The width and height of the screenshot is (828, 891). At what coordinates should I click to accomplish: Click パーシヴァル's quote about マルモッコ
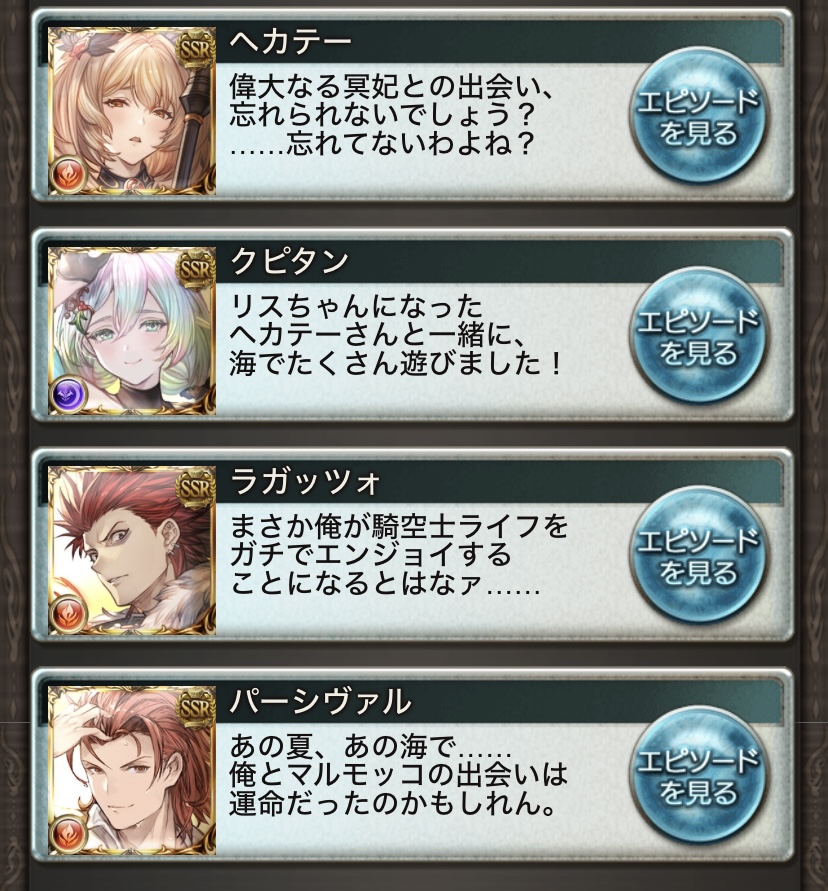click(x=398, y=775)
